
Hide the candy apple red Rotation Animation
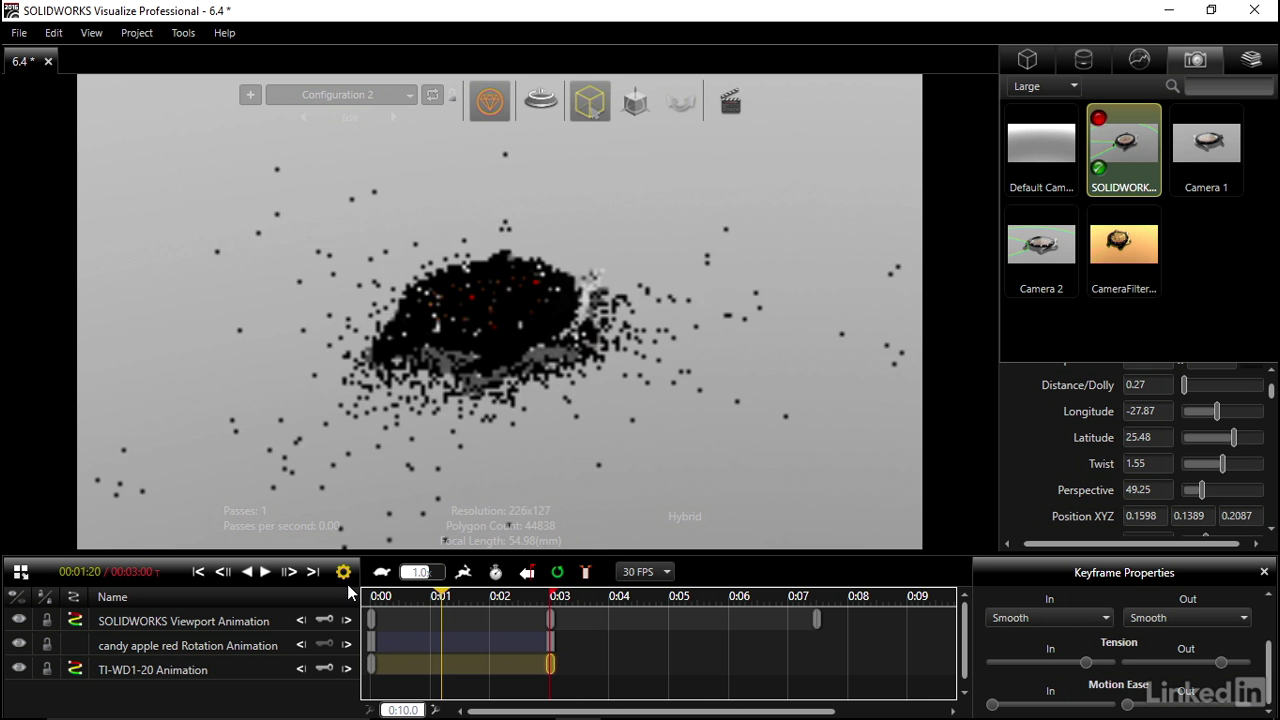click(19, 644)
